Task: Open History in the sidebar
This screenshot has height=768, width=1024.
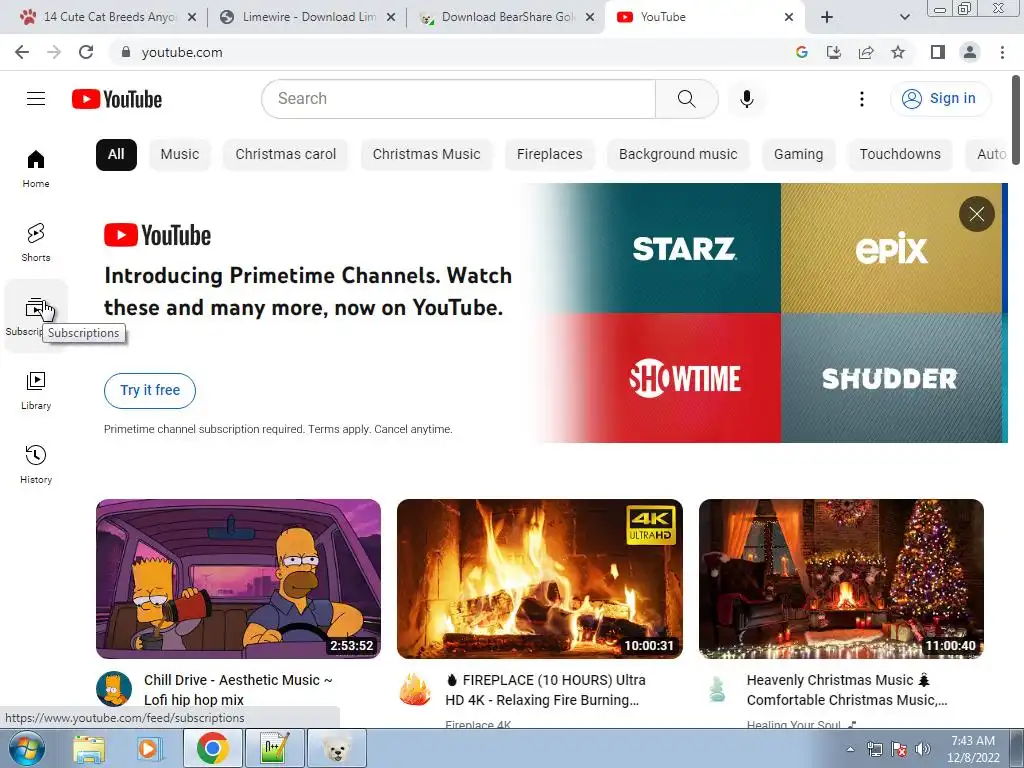Action: coord(36,464)
